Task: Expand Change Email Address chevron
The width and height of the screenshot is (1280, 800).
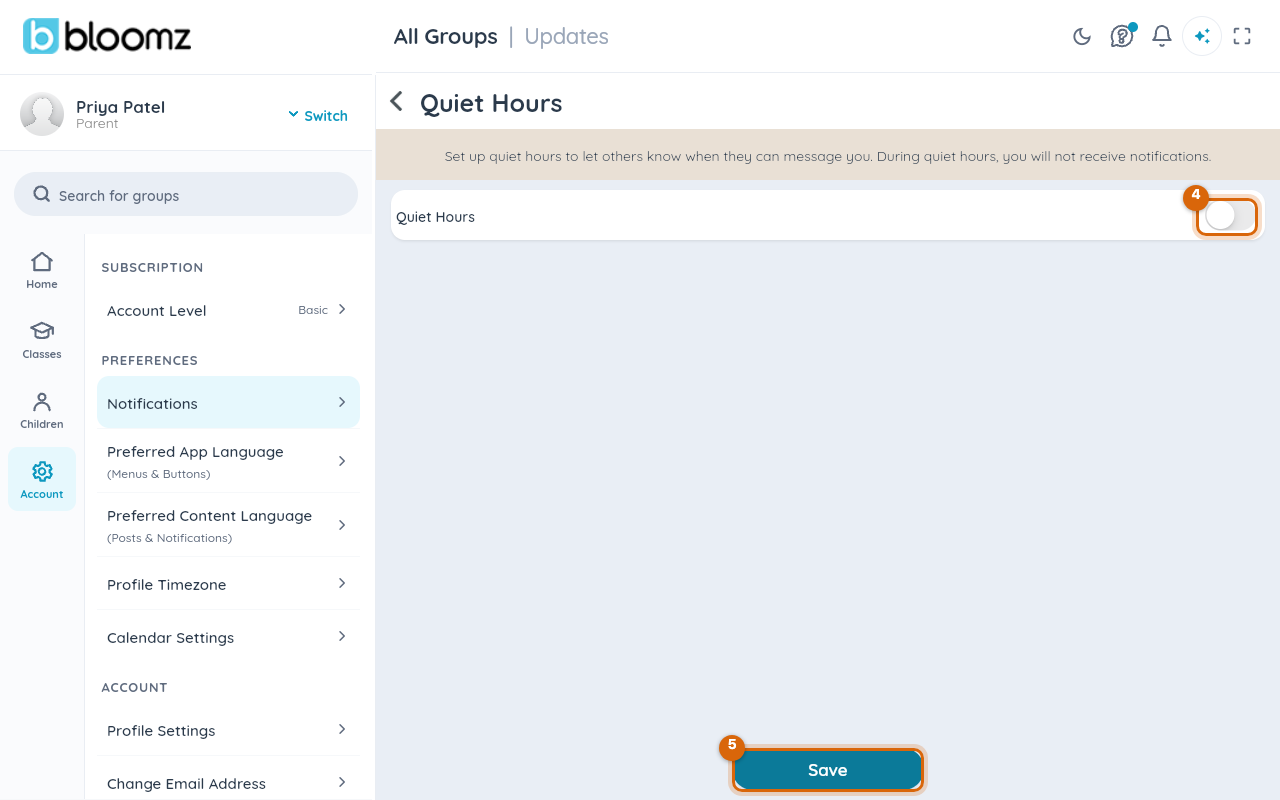Action: pos(342,782)
